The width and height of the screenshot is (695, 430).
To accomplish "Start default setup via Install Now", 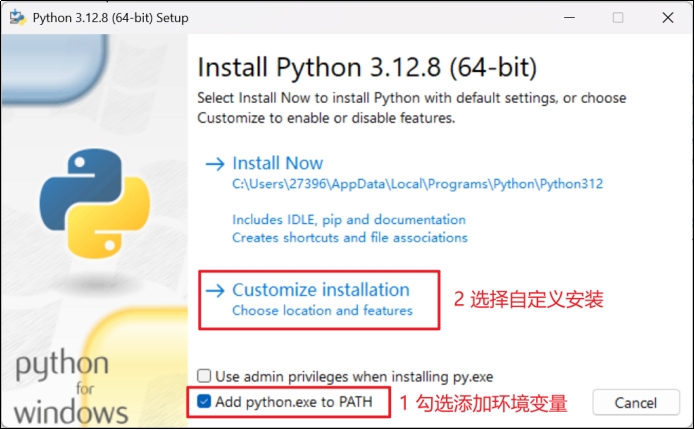I will 278,163.
